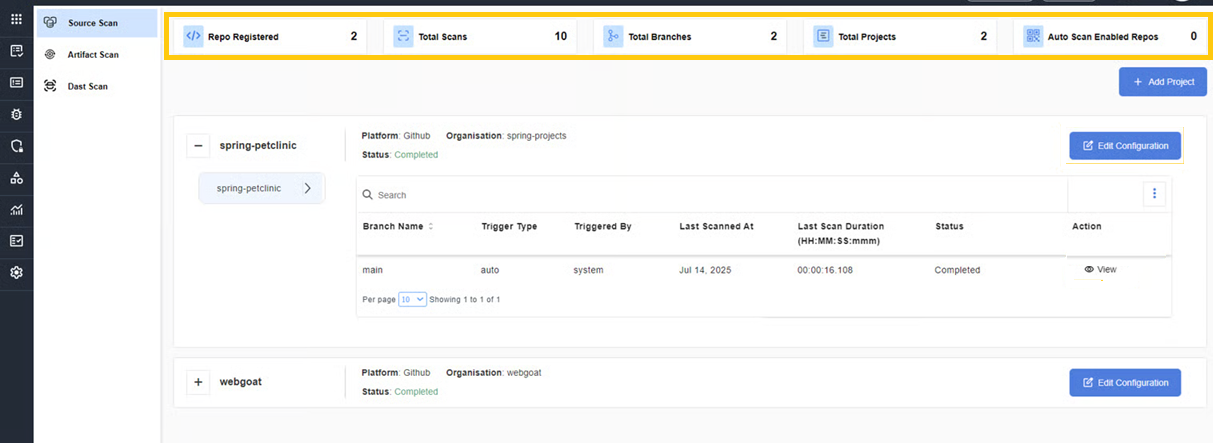Expand the webgoat project
The image size is (1213, 443).
tap(198, 382)
